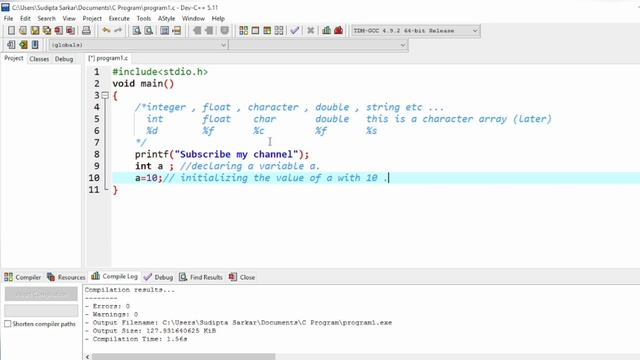
Task: Open the View menu
Action: click(69, 18)
